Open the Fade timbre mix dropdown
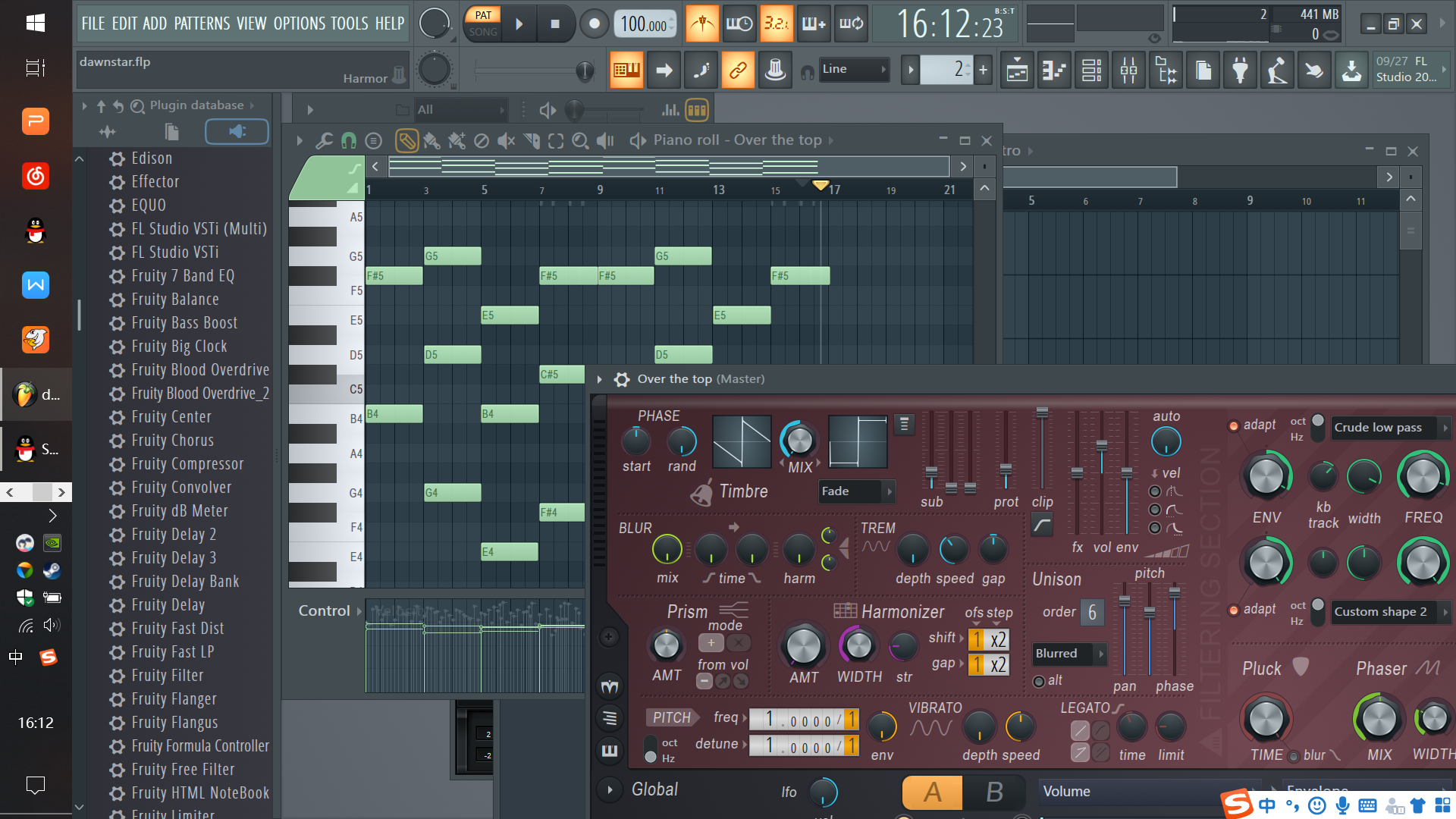 [x=857, y=491]
